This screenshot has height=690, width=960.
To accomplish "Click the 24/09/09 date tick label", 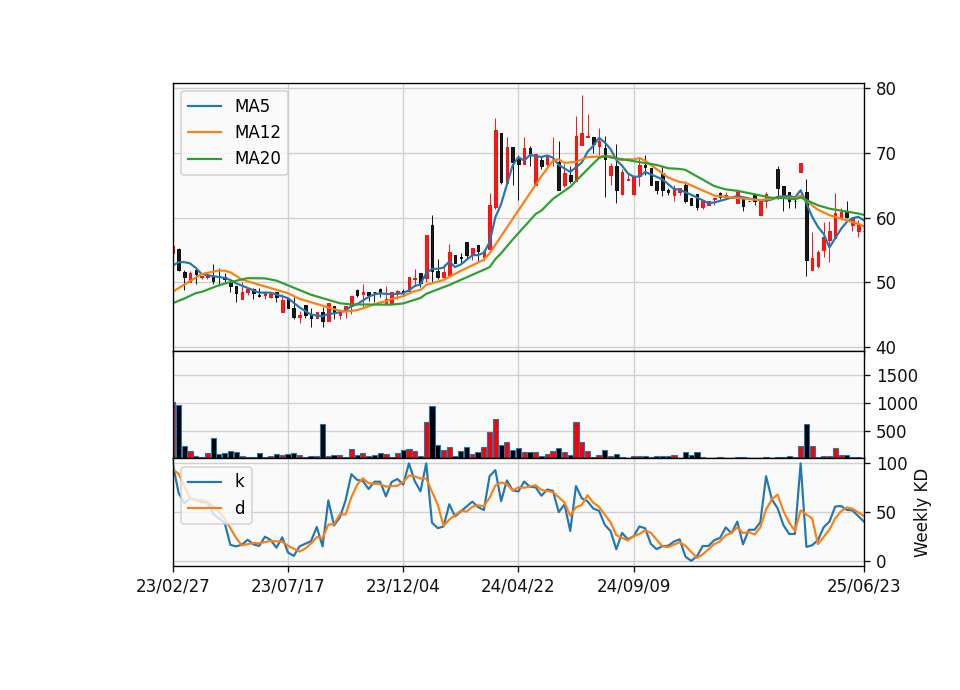I will point(634,587).
